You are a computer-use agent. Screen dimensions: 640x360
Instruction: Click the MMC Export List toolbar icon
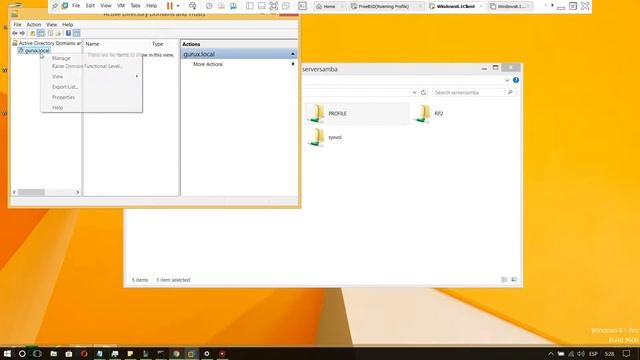point(58,33)
